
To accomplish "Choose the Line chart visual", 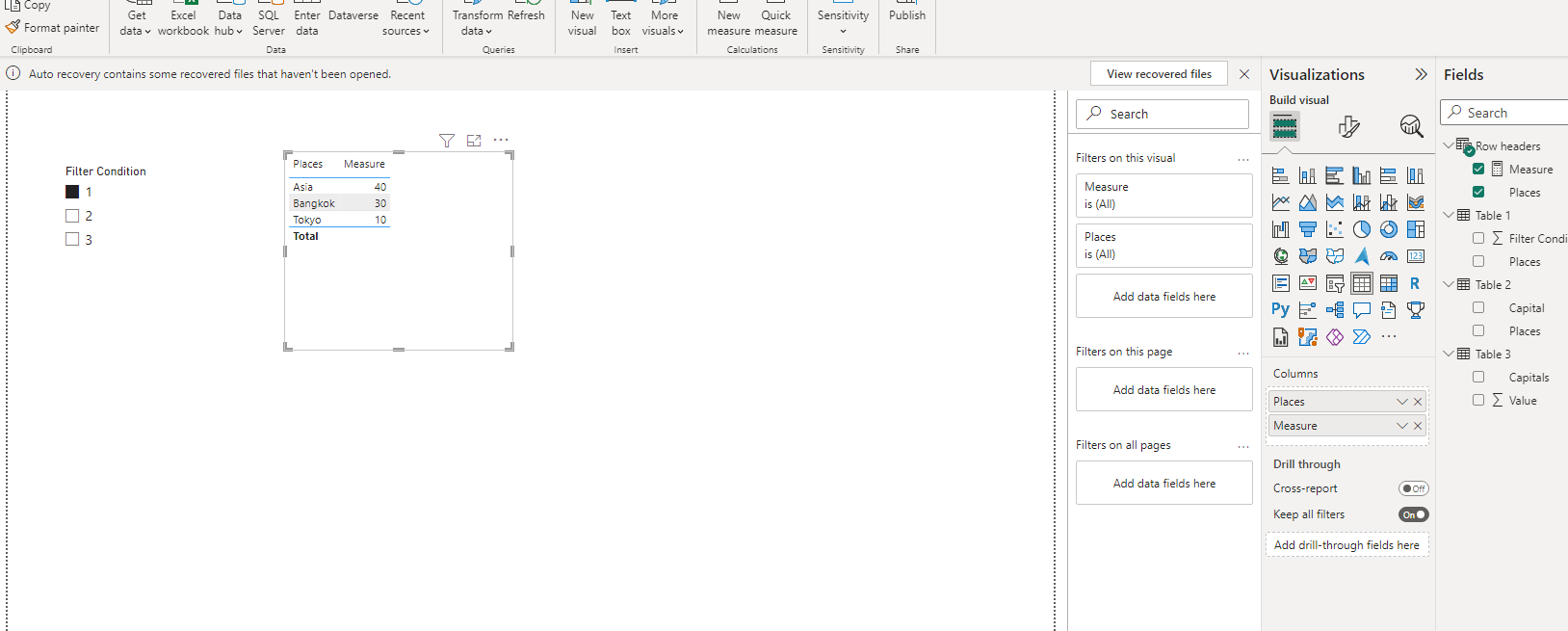I will (x=1280, y=202).
